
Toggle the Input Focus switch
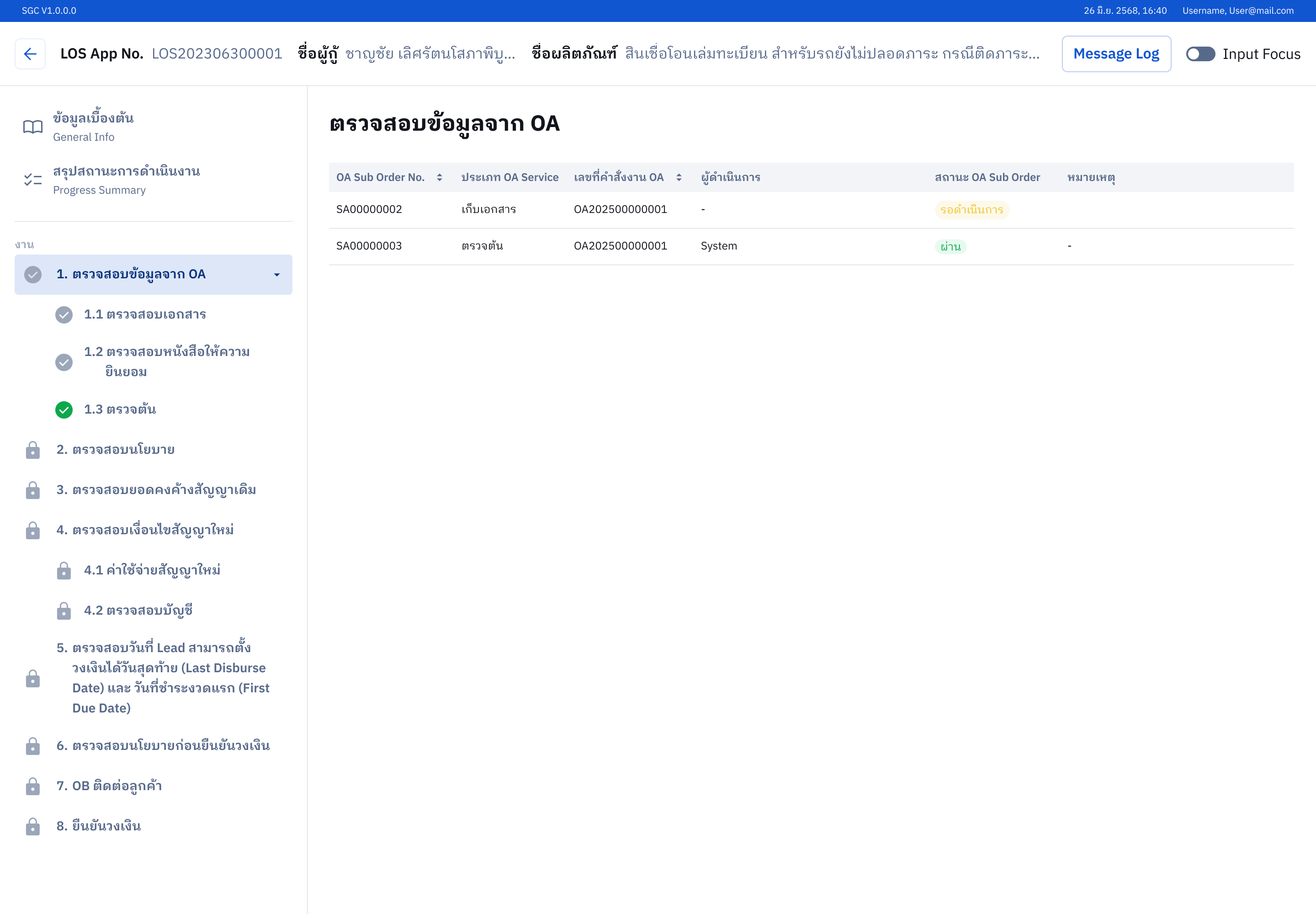(1200, 54)
